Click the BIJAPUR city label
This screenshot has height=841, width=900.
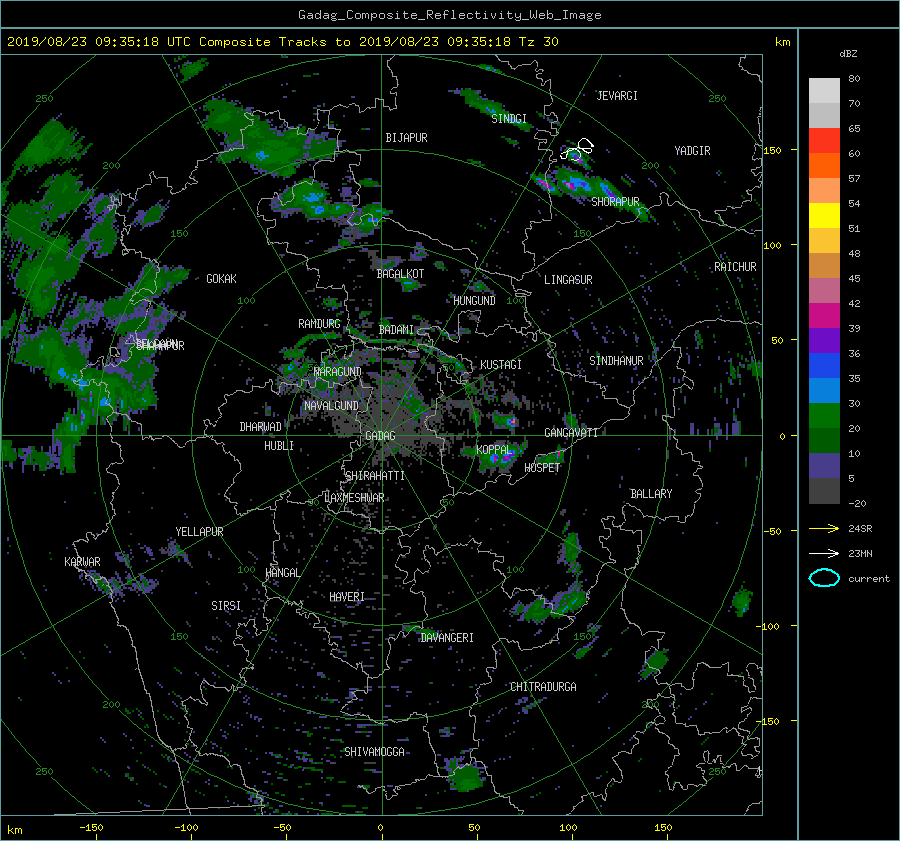click(406, 138)
